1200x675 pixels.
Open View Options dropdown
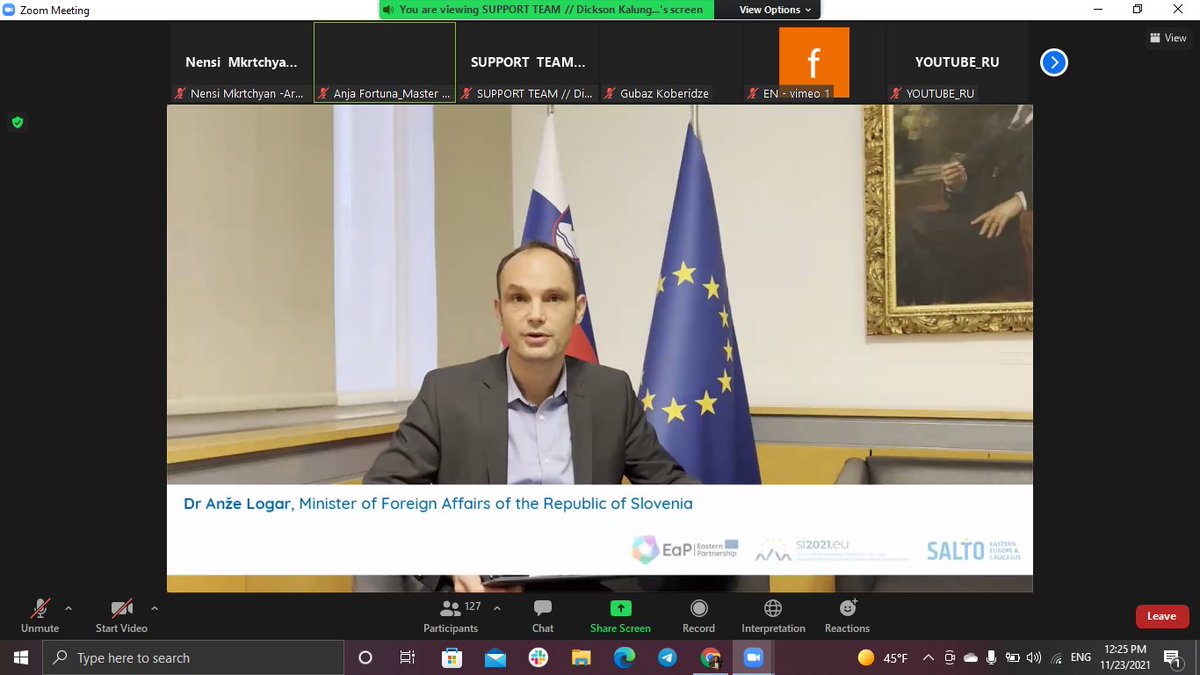775,10
